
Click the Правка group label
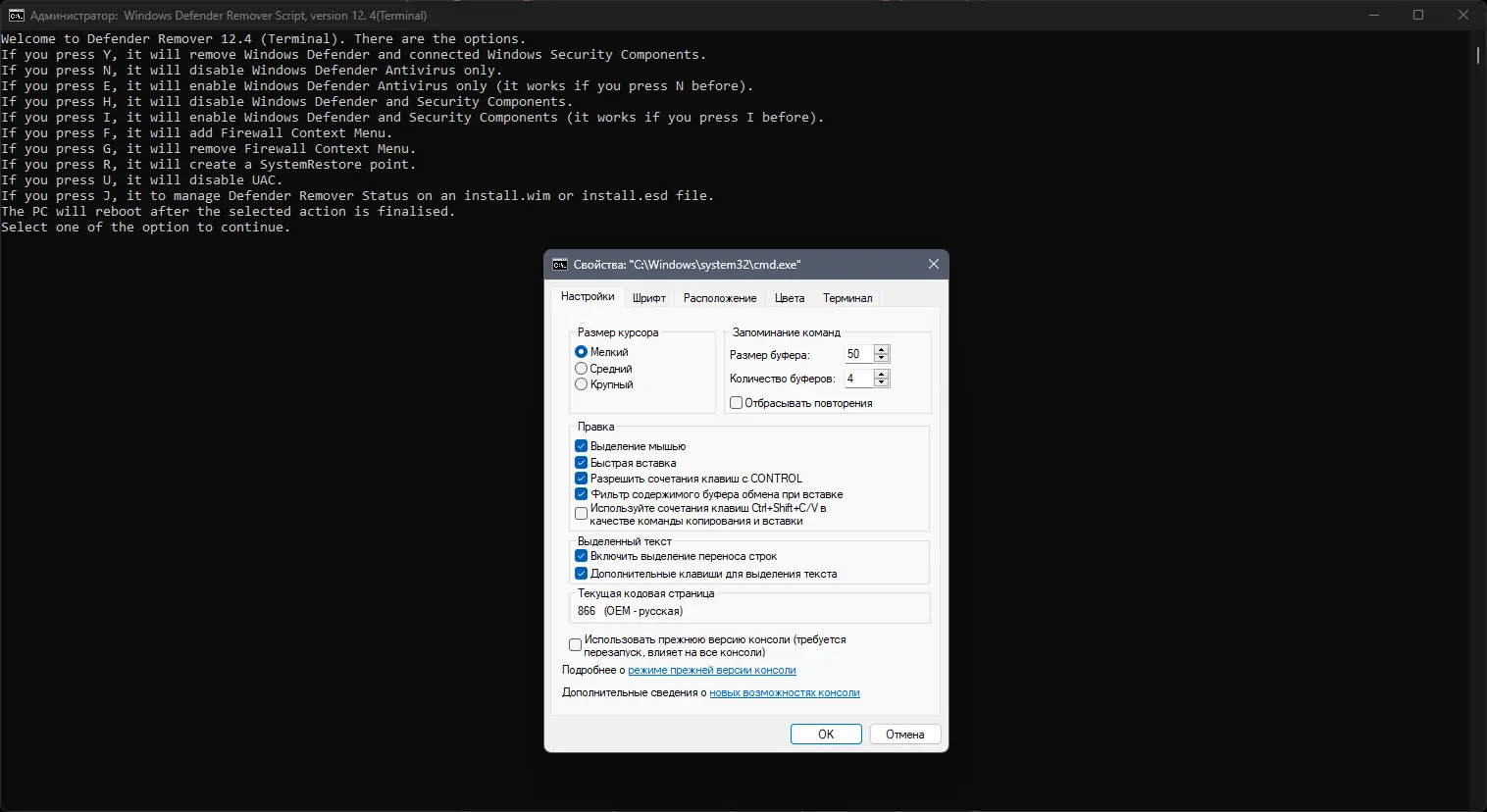coord(595,427)
